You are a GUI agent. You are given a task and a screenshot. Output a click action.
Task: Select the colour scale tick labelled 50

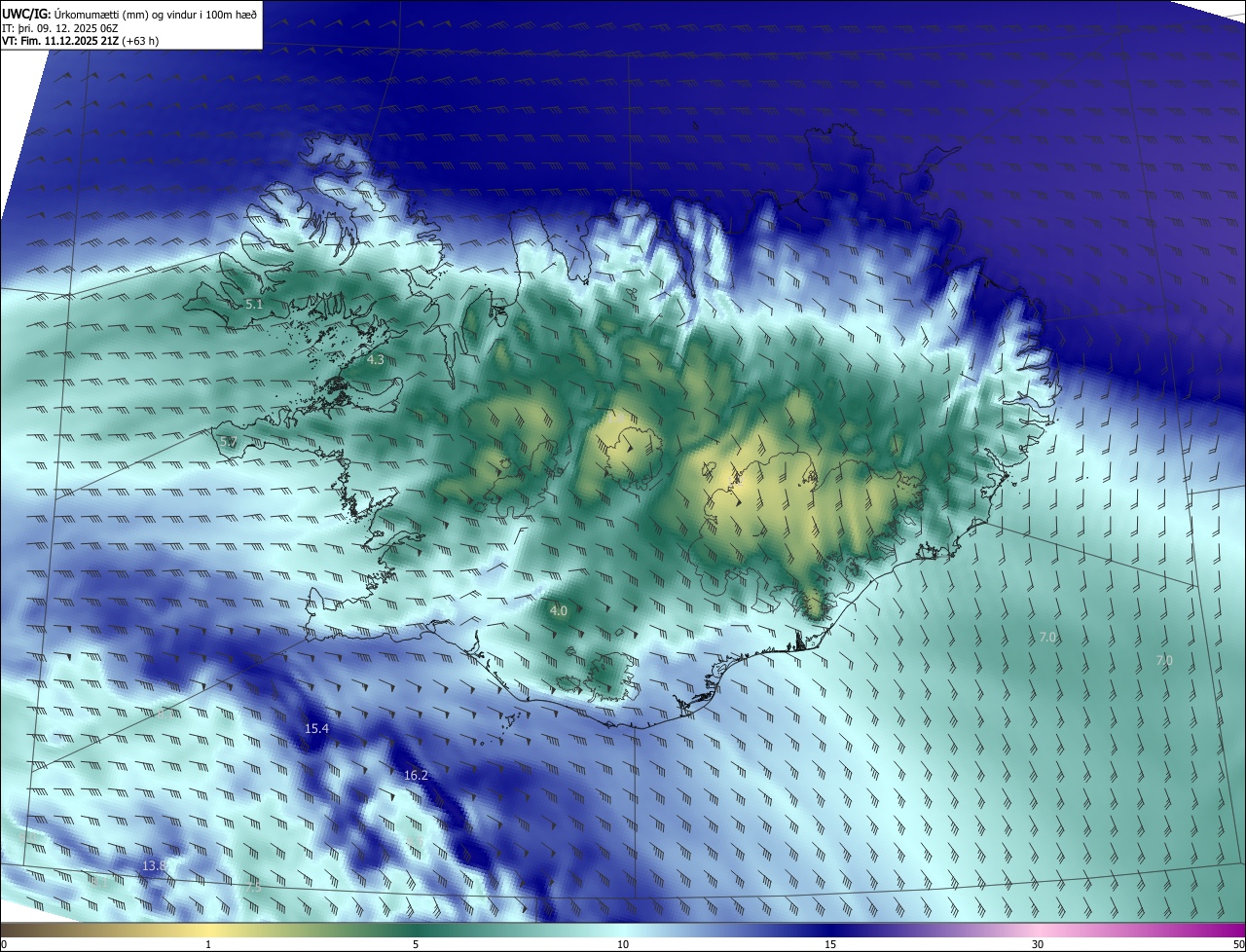[x=1238, y=944]
